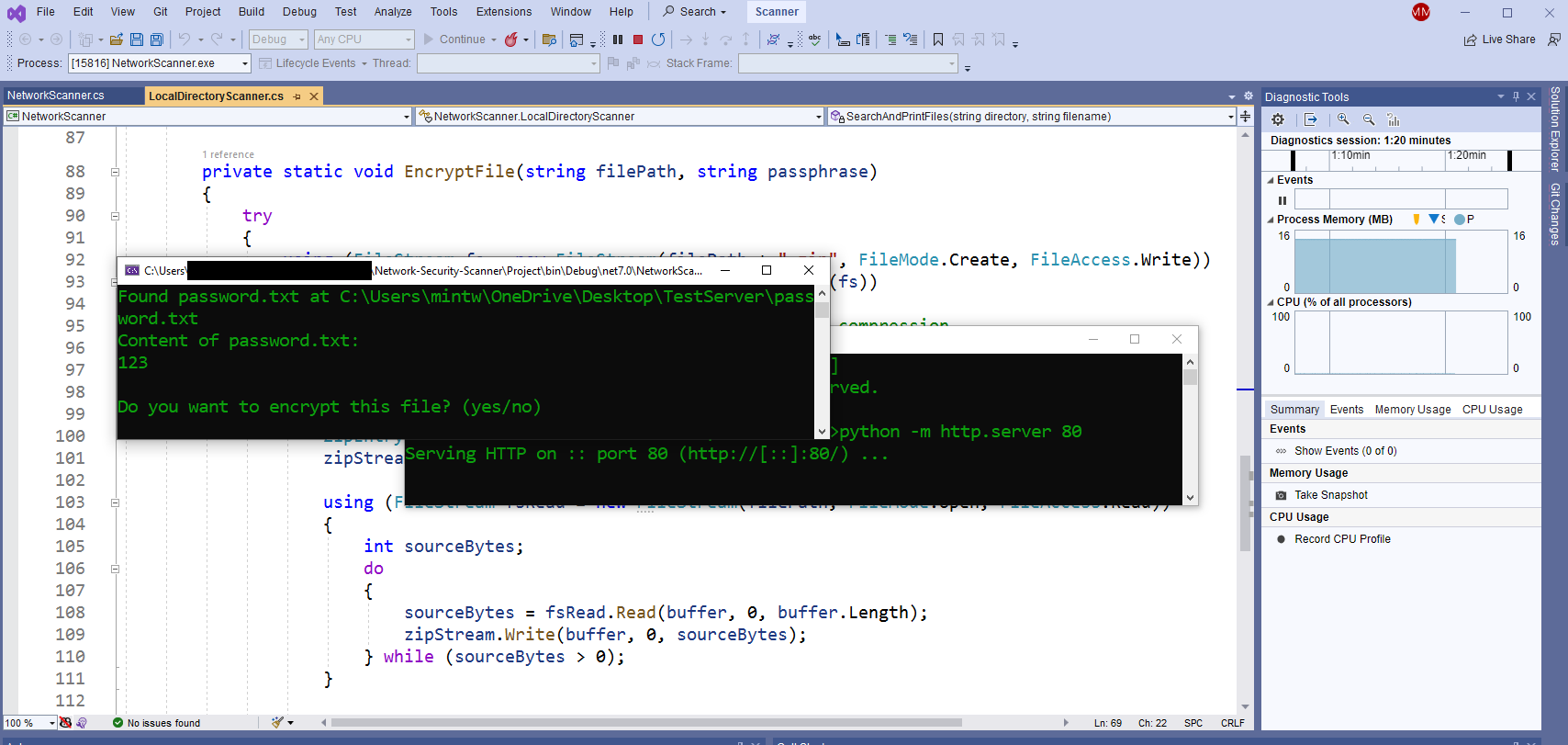Collapse the do loop at line 106
The height and width of the screenshot is (745, 1568).
(x=115, y=569)
